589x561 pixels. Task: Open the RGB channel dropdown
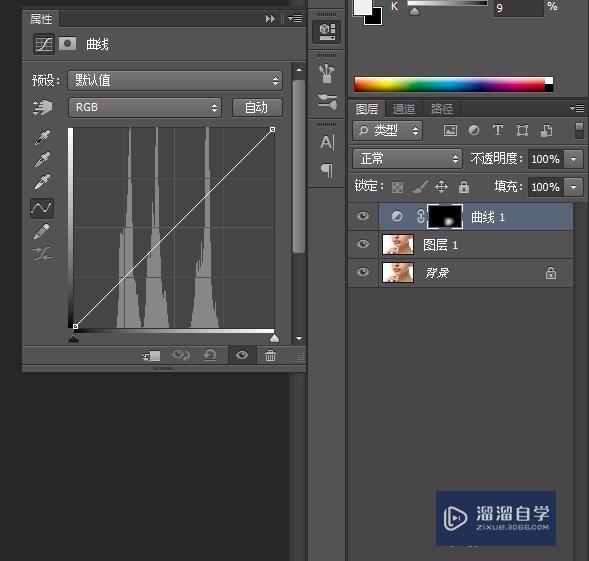pyautogui.click(x=145, y=107)
